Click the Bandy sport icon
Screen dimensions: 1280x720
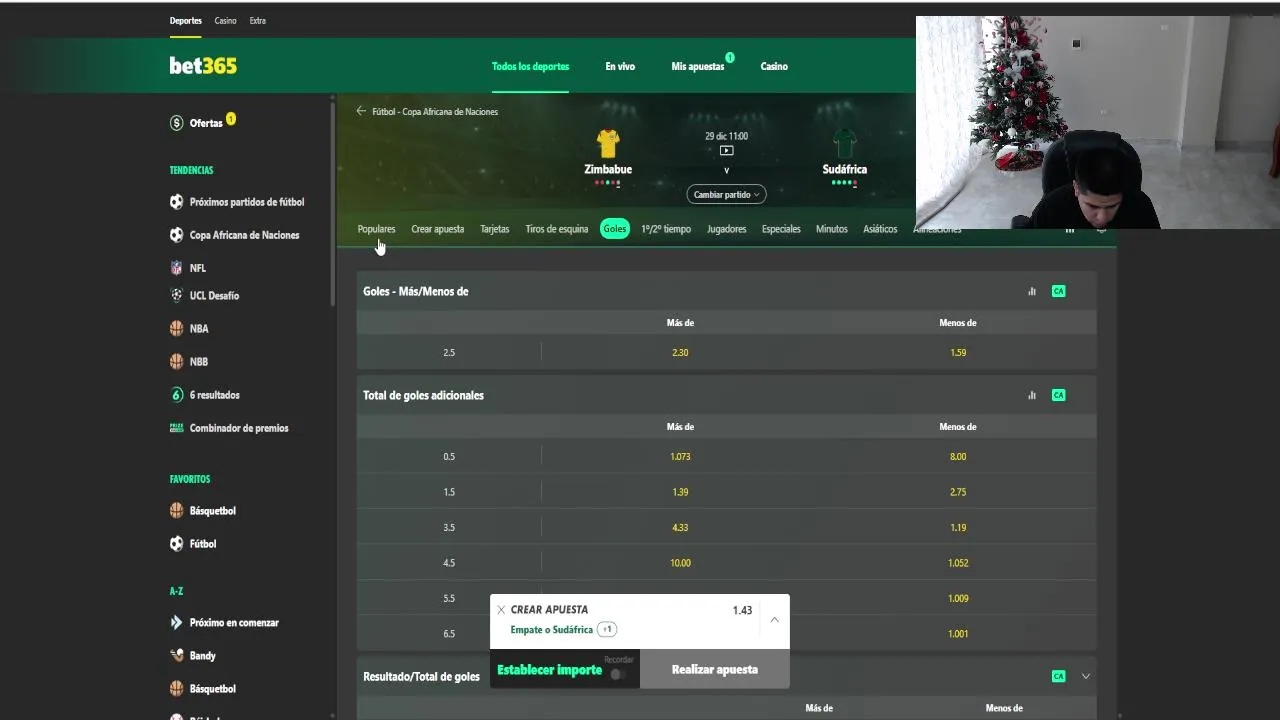pyautogui.click(x=177, y=656)
